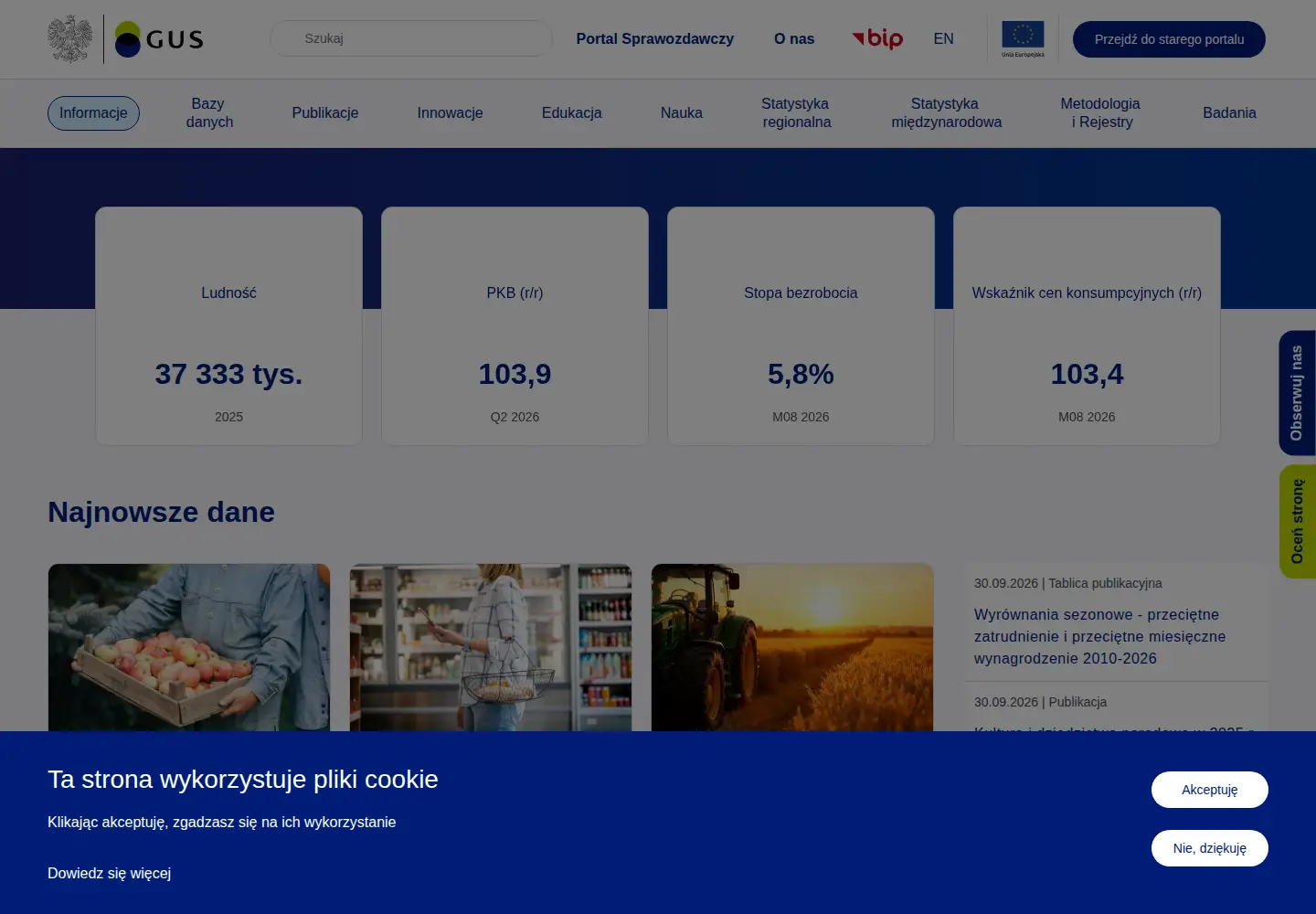1316x914 pixels.
Task: Focus the Szukaj search field
Action: 411,38
